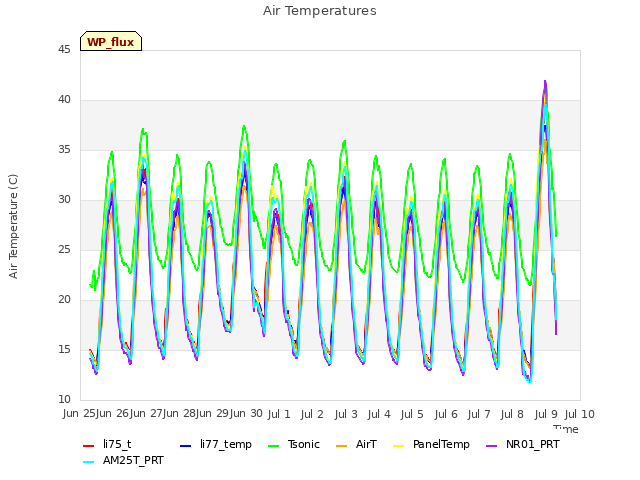Click the Jul 3 x-axis date label

(346, 414)
